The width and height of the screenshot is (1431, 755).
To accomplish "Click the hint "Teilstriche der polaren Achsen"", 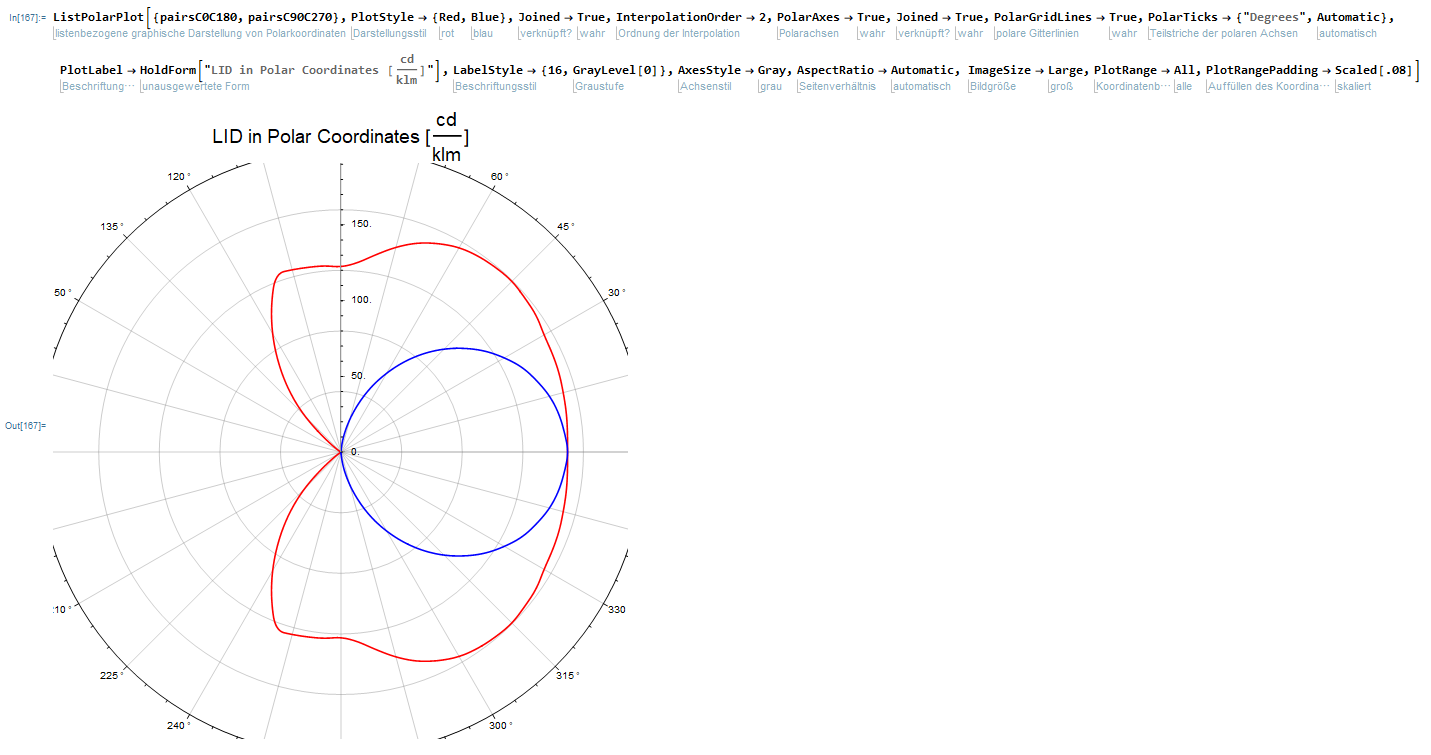I will [1224, 34].
